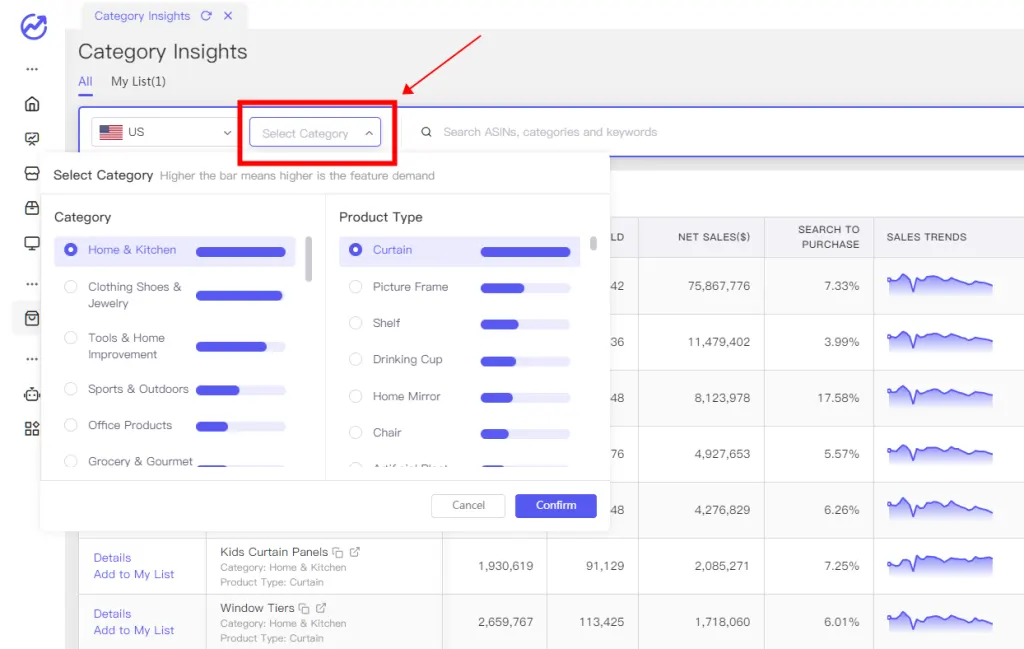View sales trend chart for Window Tiers
The height and width of the screenshot is (649, 1024).
coord(940,621)
